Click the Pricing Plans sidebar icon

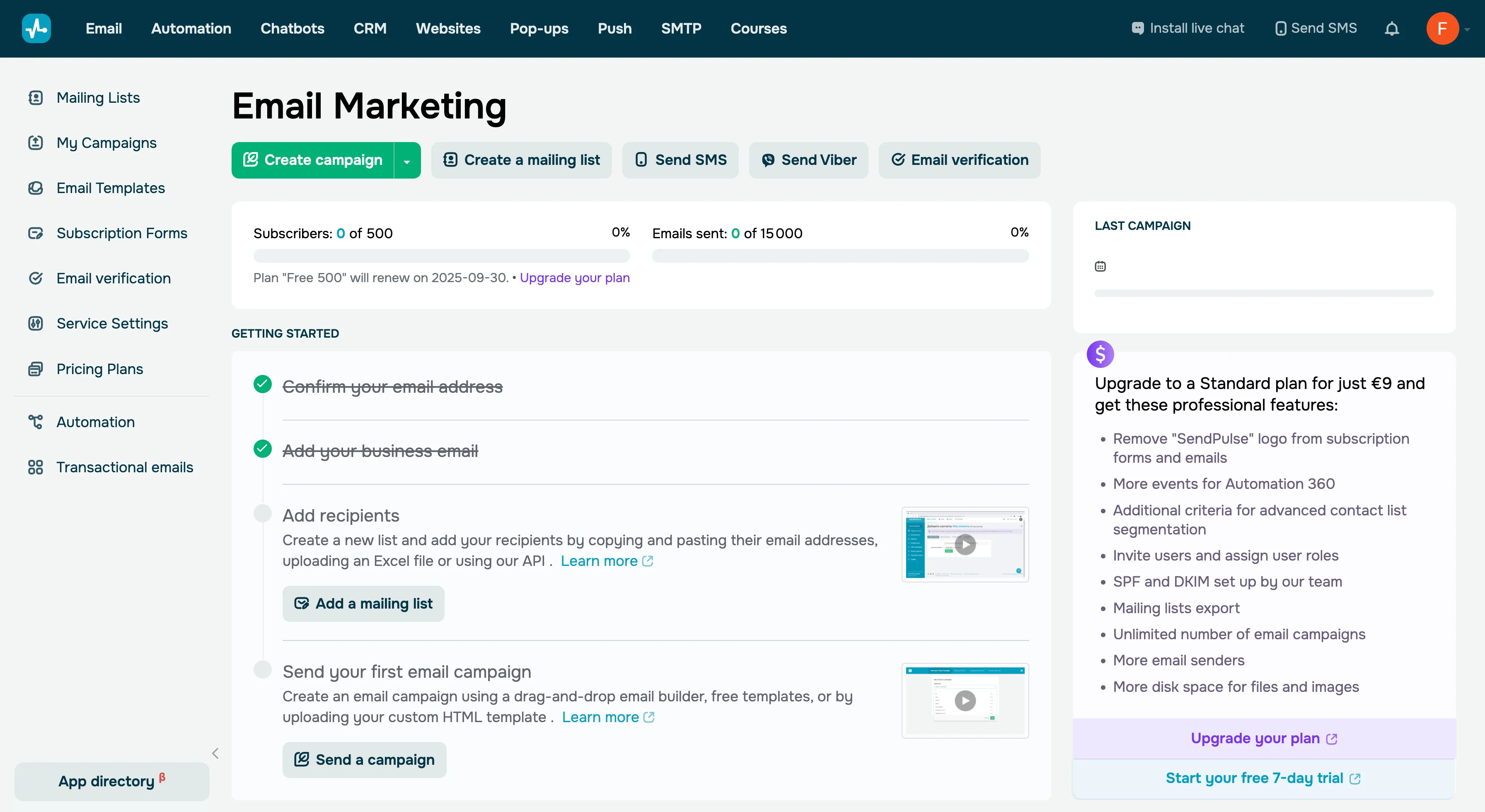click(x=36, y=369)
